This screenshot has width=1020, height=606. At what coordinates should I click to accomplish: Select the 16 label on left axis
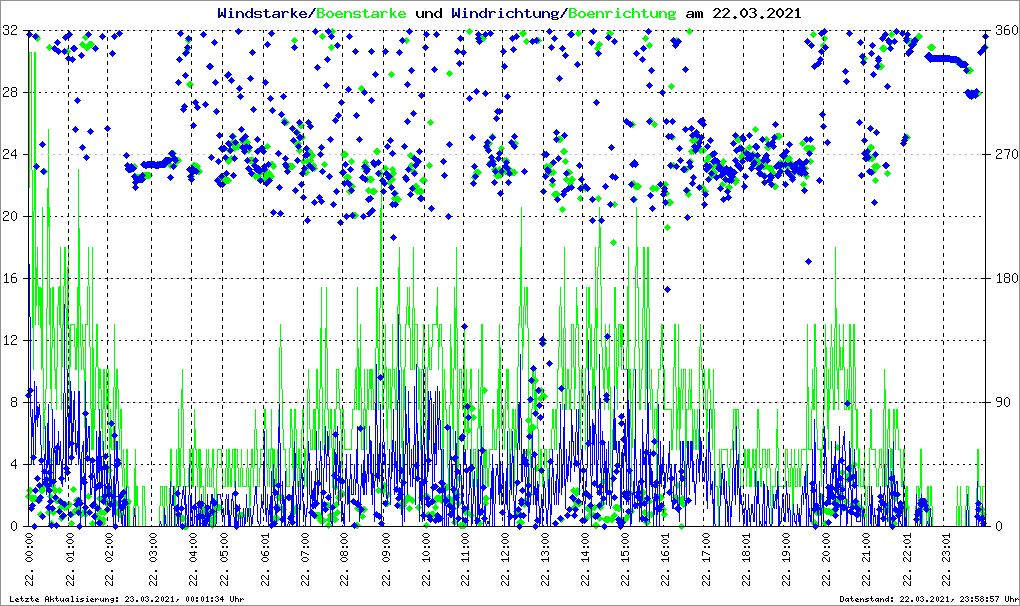pyautogui.click(x=10, y=278)
